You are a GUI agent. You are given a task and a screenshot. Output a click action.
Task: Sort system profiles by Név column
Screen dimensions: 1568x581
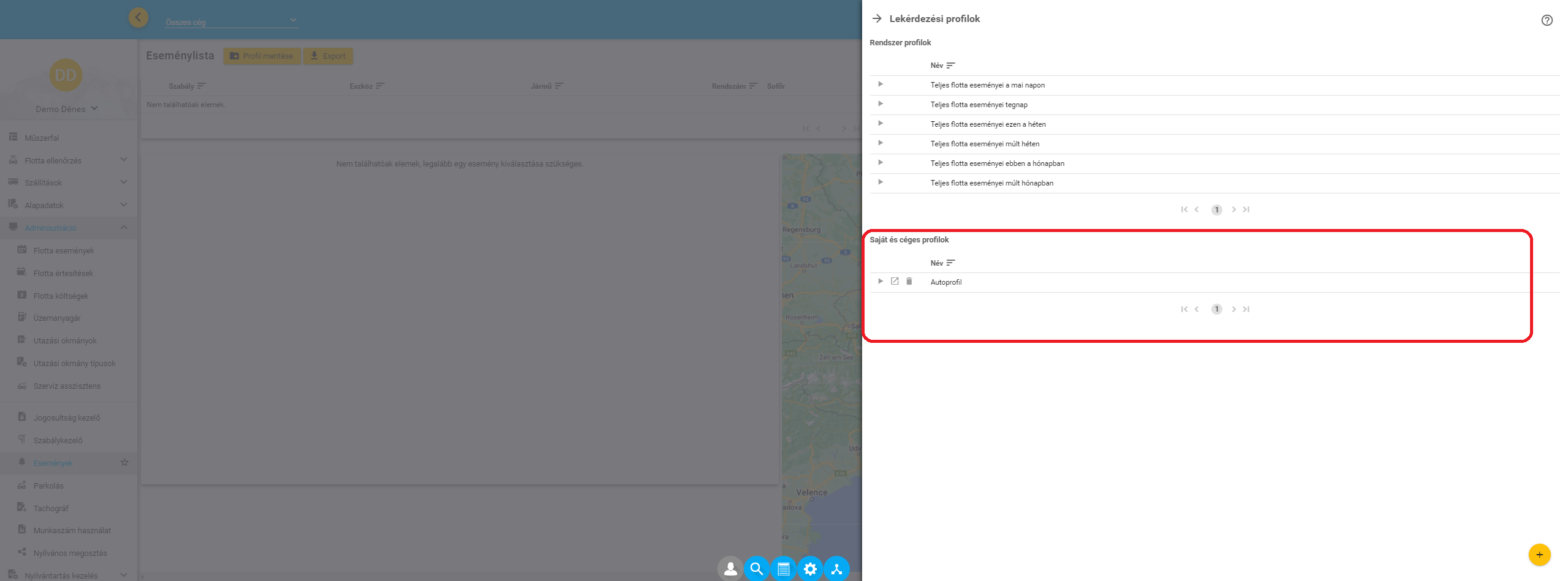click(942, 66)
